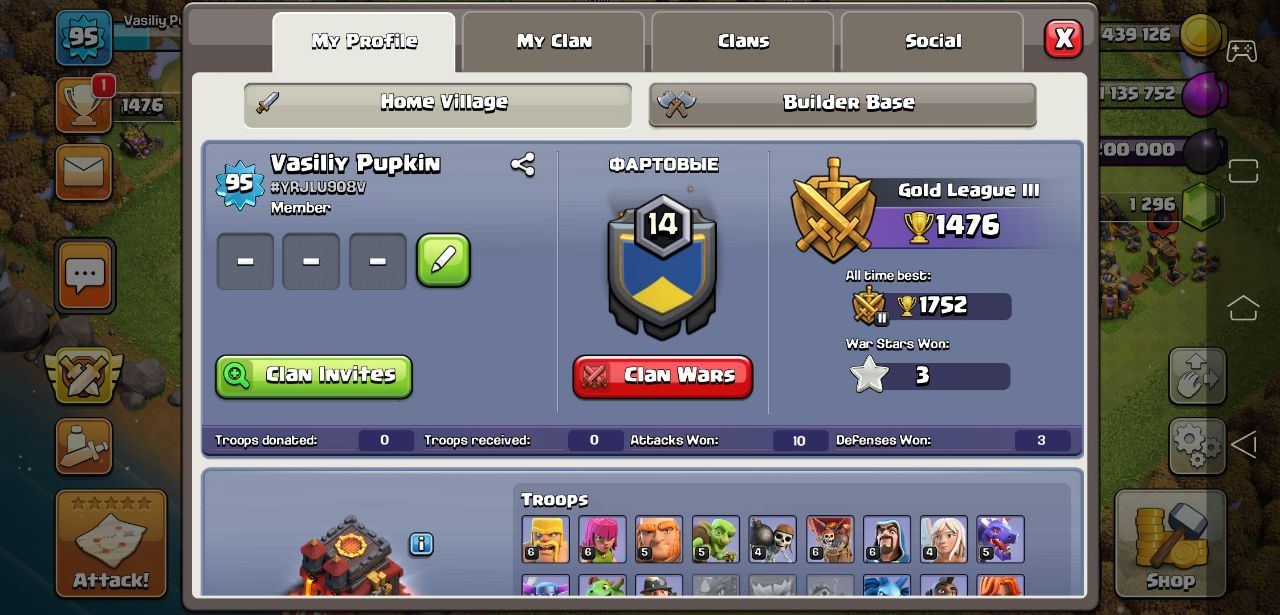Image resolution: width=1280 pixels, height=615 pixels.
Task: Open the Wall Breaker troop icon
Action: click(773, 539)
